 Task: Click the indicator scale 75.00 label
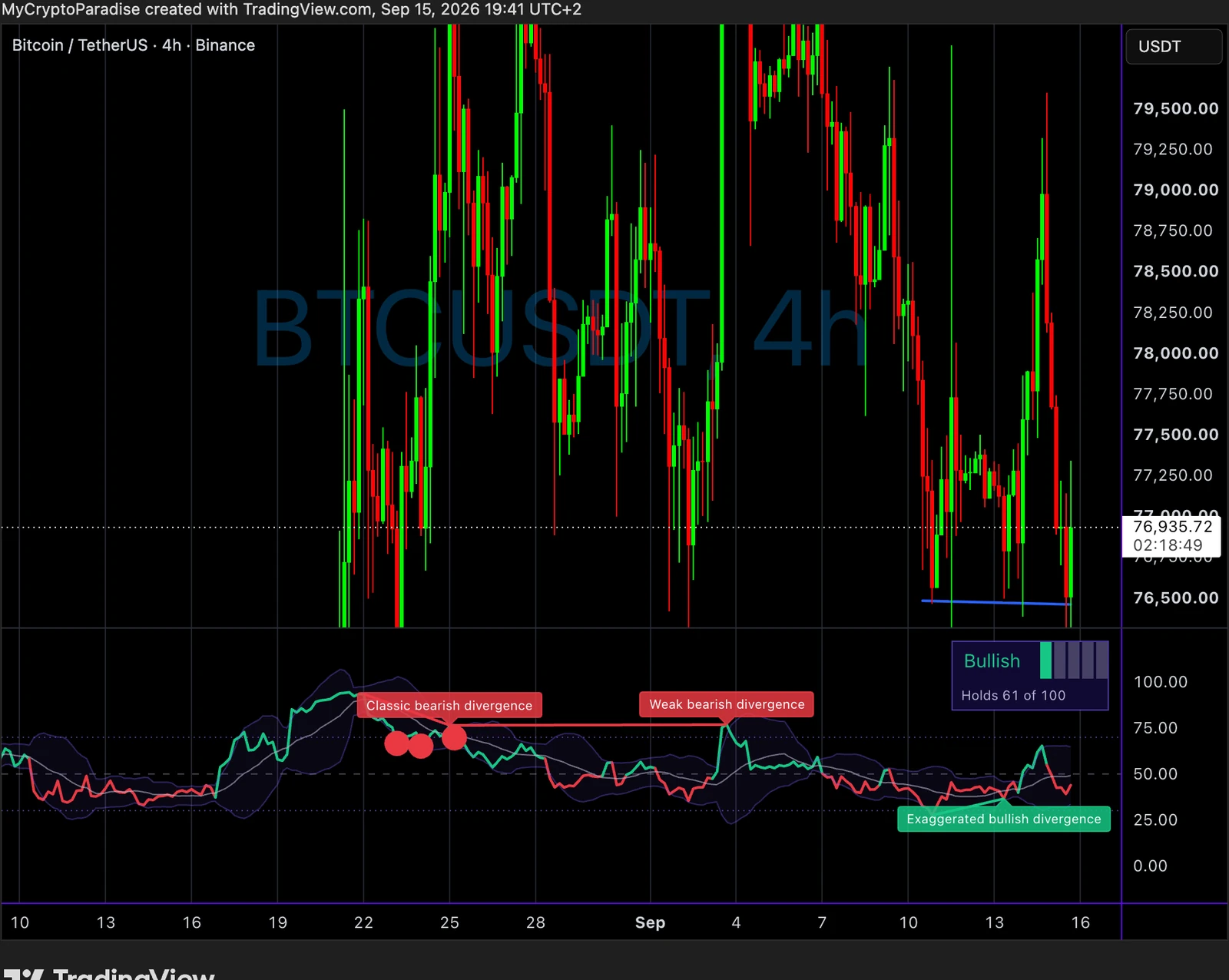(x=1155, y=728)
